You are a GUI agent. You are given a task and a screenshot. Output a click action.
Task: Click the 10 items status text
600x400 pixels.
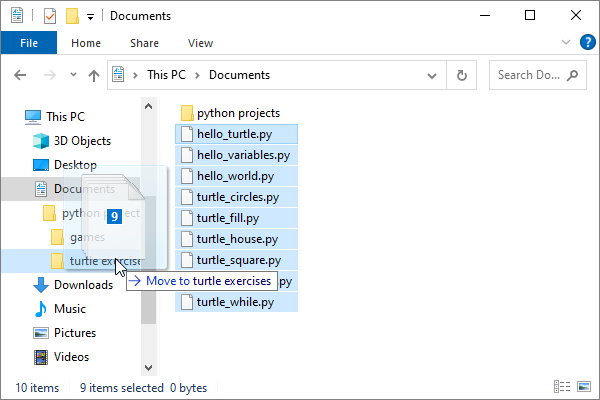tap(37, 388)
